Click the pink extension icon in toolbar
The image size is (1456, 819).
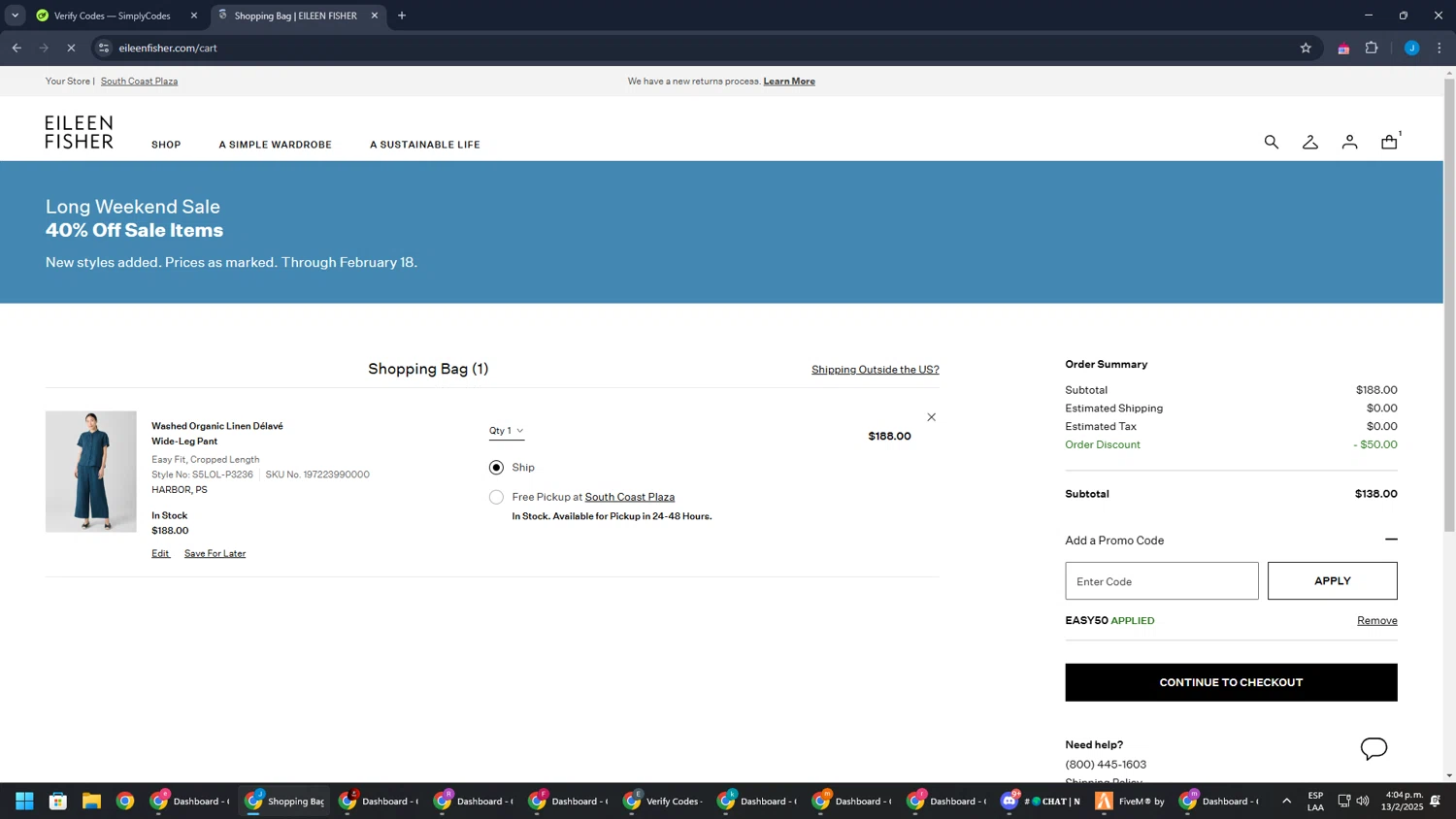pyautogui.click(x=1343, y=49)
